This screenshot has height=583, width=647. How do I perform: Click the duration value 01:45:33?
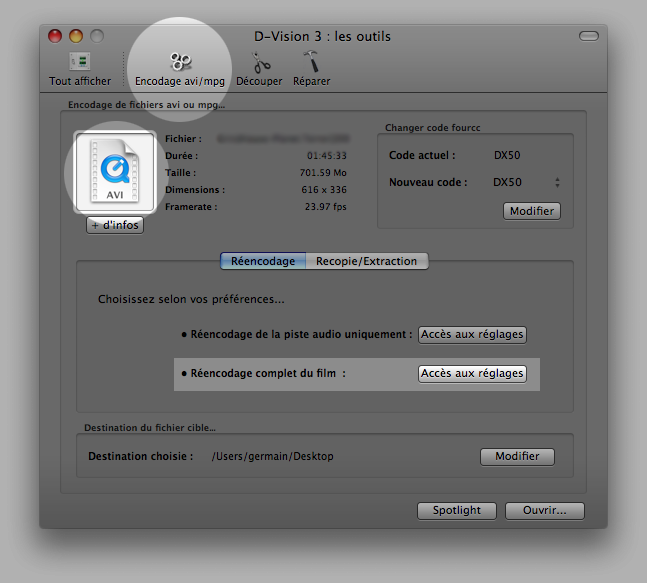pyautogui.click(x=326, y=156)
